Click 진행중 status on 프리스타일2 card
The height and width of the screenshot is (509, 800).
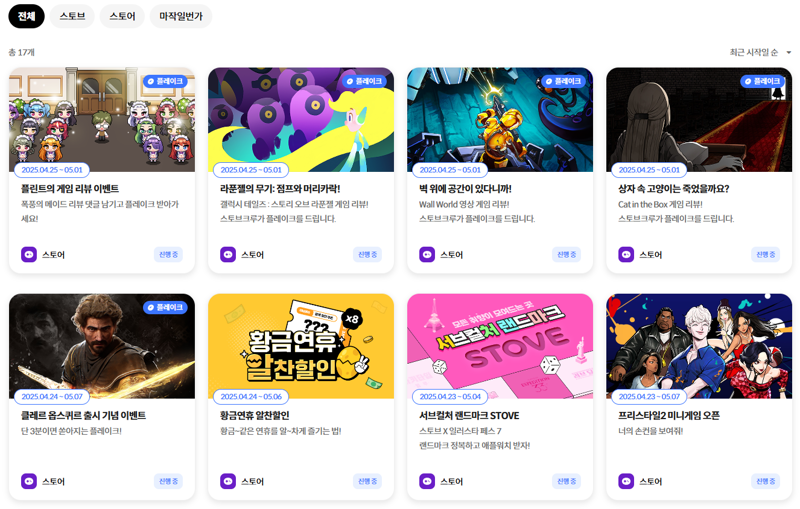pyautogui.click(x=765, y=481)
